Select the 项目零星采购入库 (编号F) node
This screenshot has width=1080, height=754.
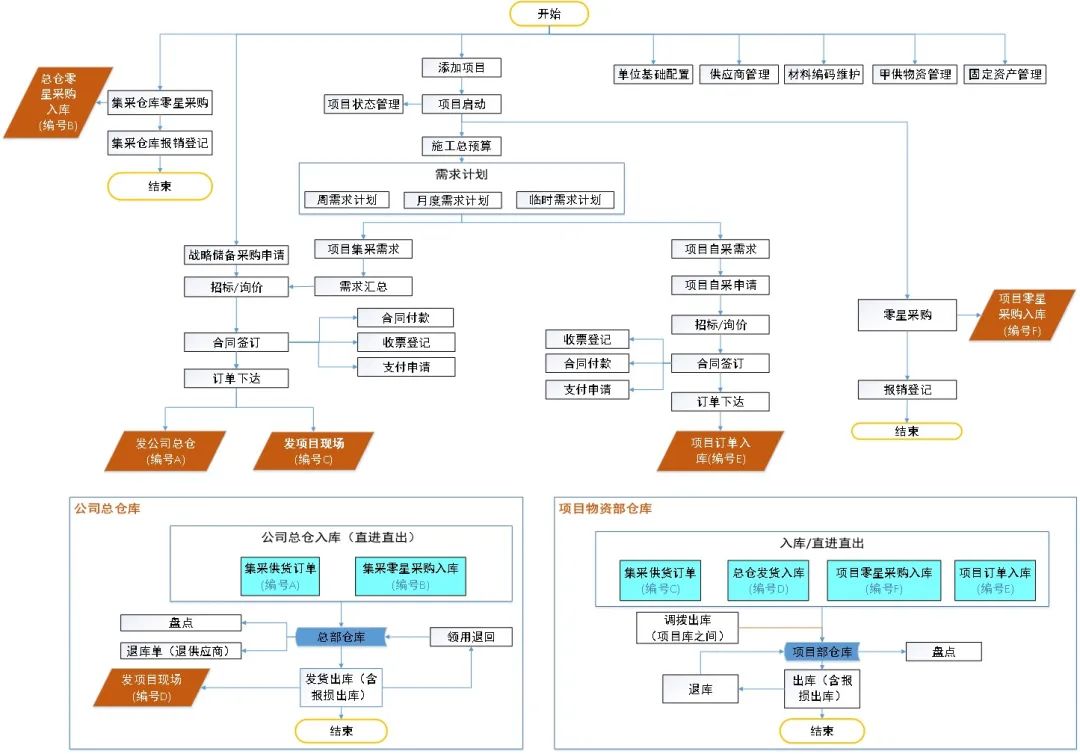tap(1022, 315)
